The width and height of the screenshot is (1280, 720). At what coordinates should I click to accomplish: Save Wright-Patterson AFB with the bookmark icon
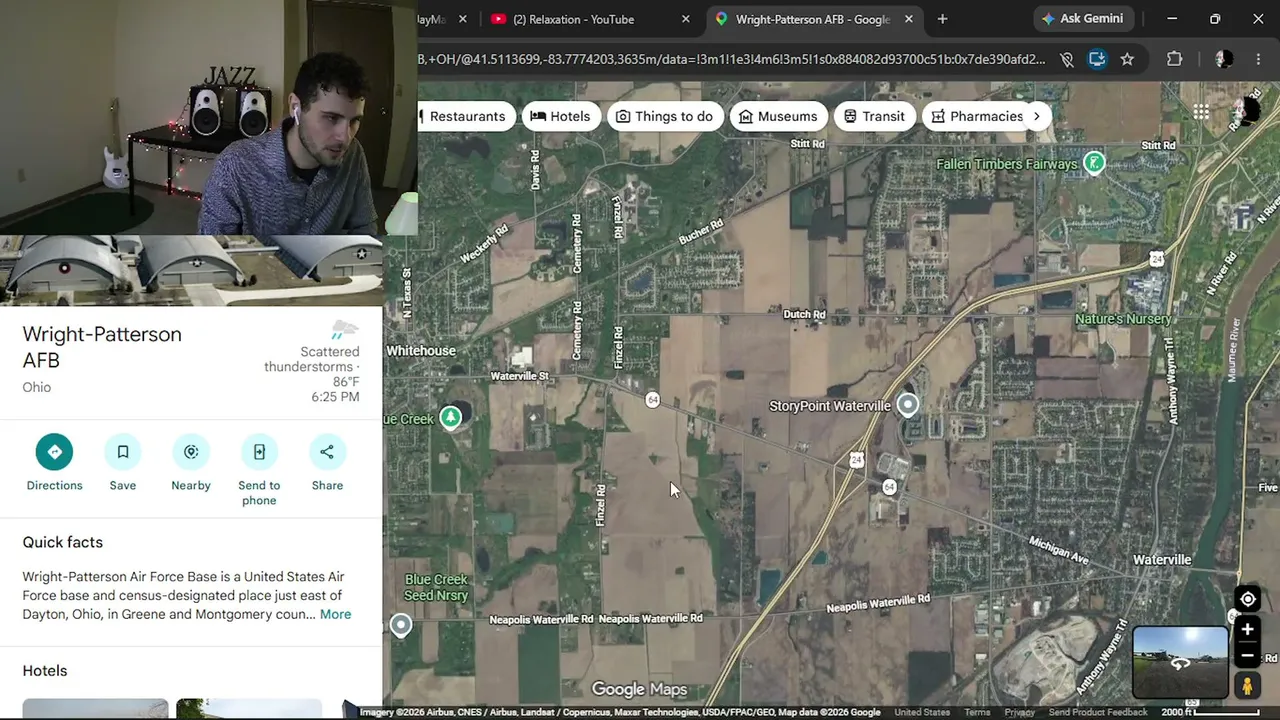coord(123,452)
